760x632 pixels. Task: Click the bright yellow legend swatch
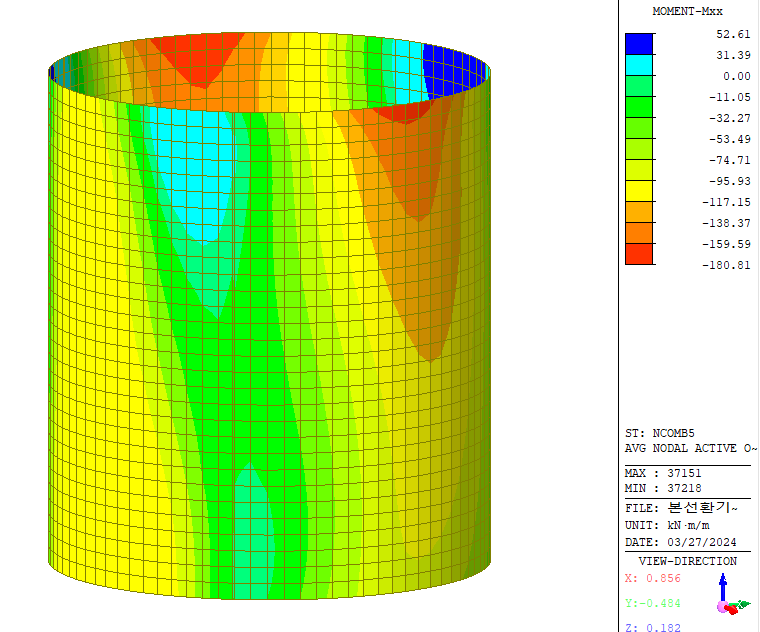639,191
